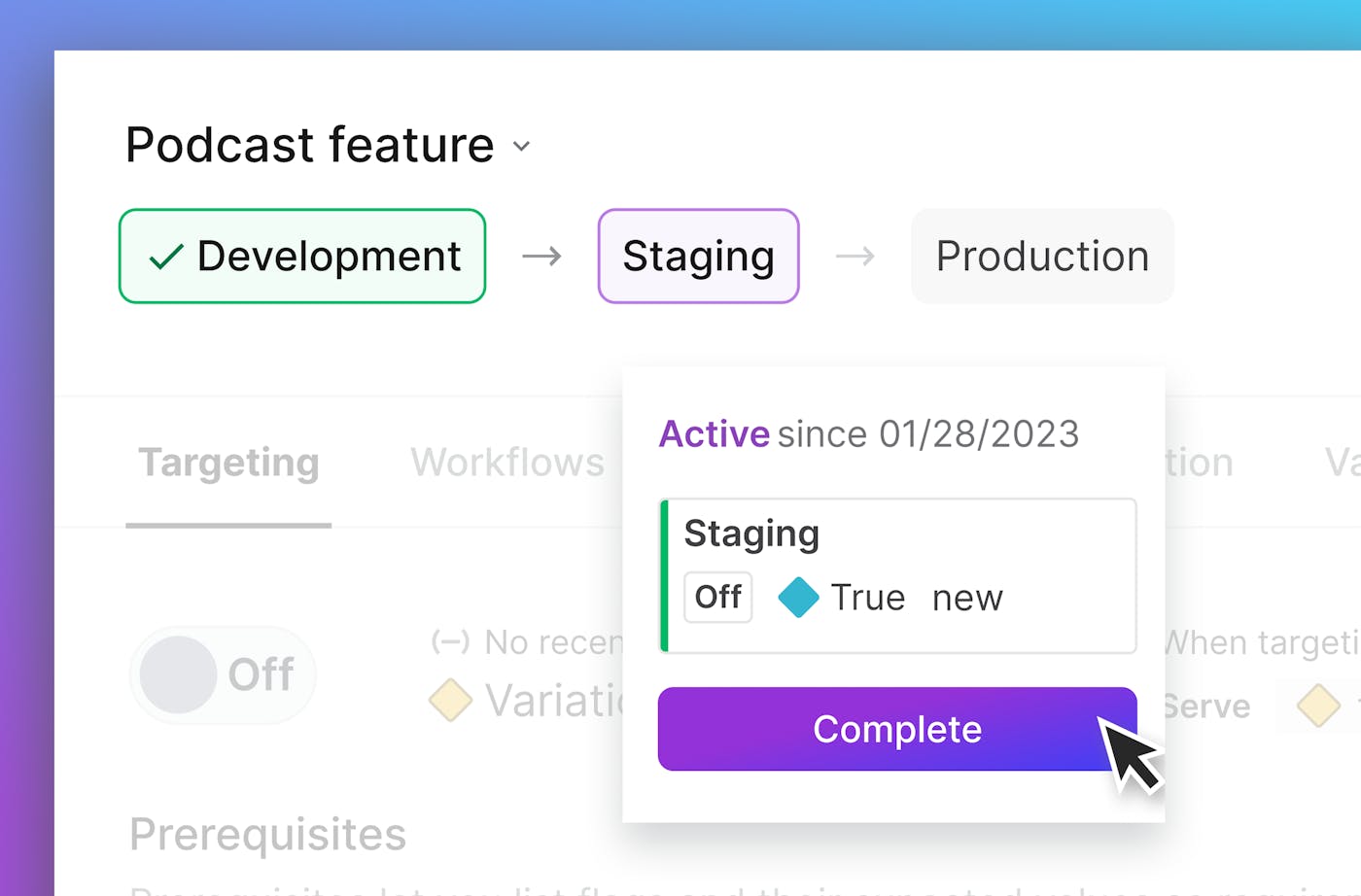Open the Workflows tab
Viewport: 1361px width, 896px height.
tap(506, 463)
